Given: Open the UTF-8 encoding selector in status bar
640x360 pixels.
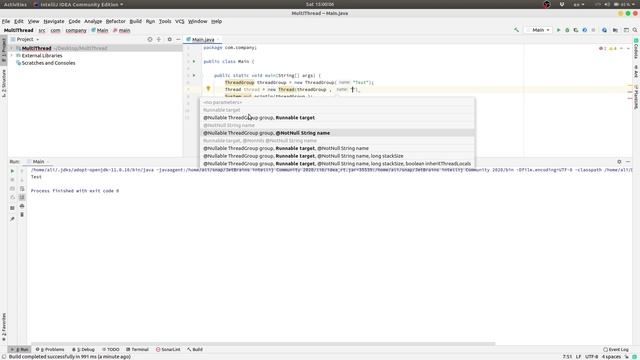Looking at the screenshot, I should (591, 357).
